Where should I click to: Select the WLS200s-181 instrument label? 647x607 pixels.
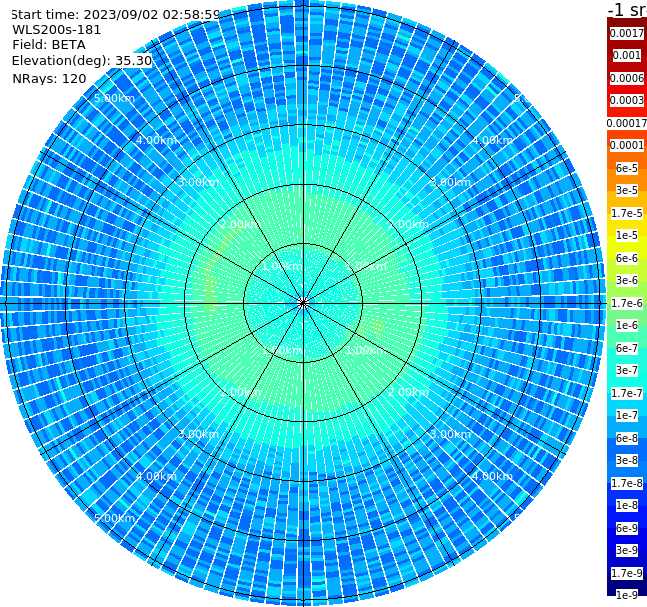[57, 30]
